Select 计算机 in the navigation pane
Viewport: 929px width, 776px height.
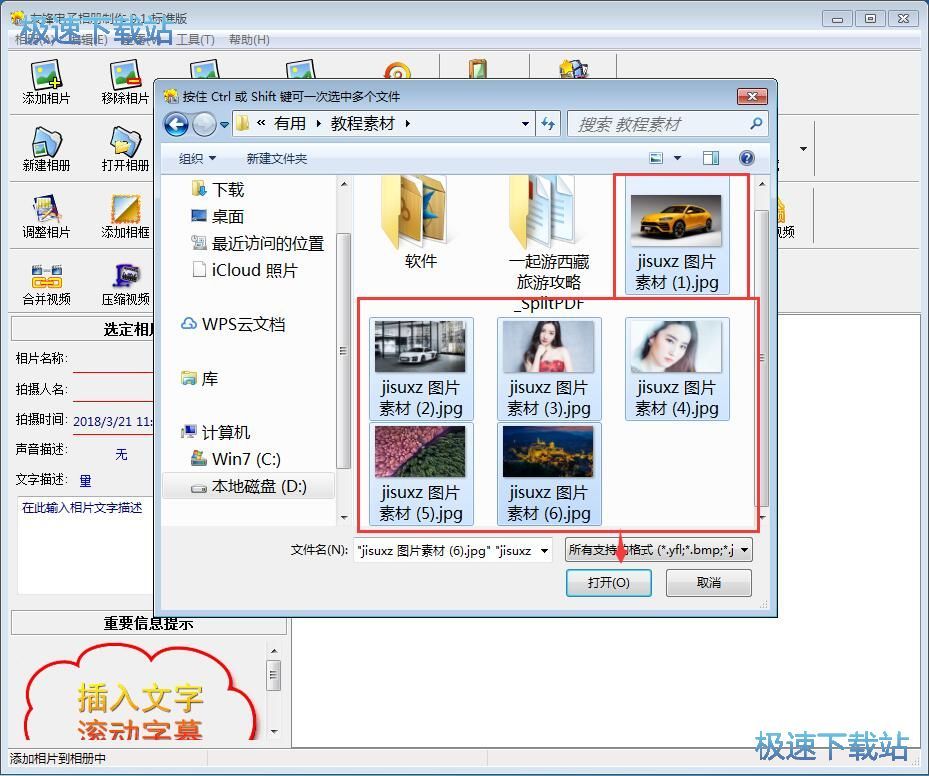pyautogui.click(x=216, y=432)
